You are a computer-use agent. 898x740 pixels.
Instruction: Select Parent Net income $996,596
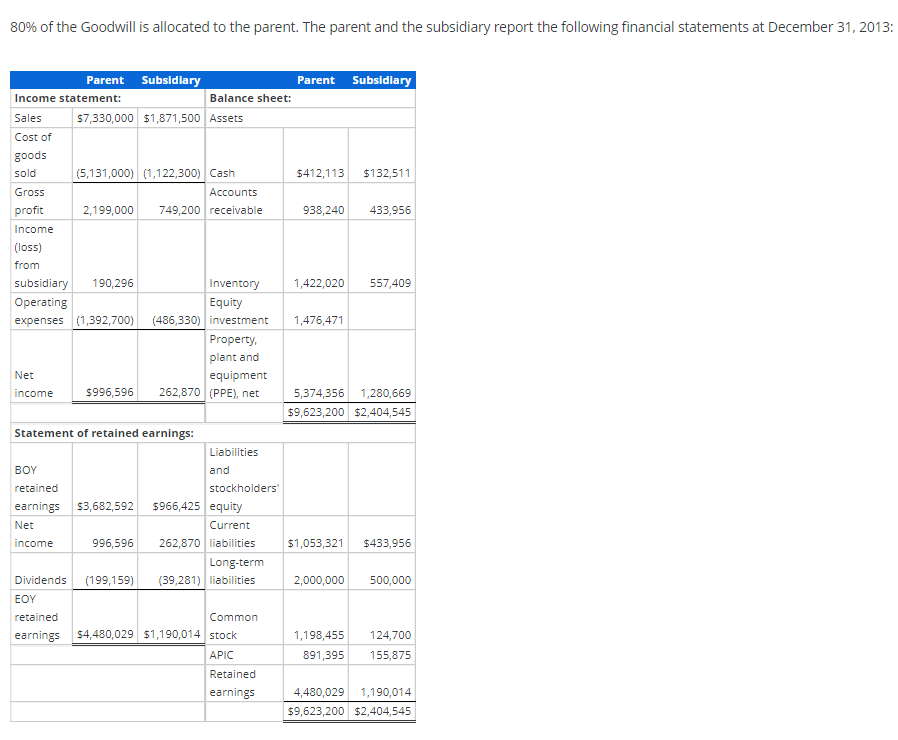click(x=109, y=393)
